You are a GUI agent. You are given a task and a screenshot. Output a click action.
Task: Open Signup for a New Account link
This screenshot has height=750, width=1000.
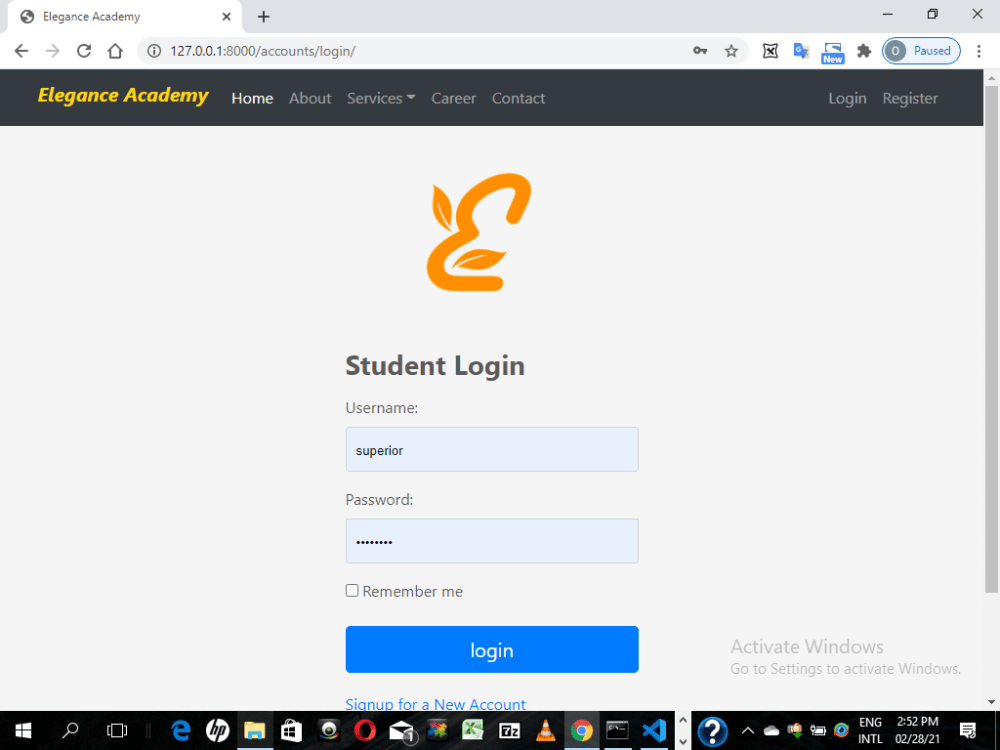point(436,704)
